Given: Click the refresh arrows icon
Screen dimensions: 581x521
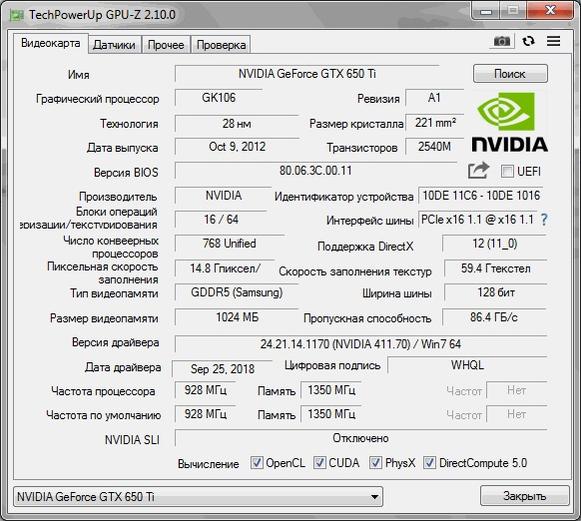Looking at the screenshot, I should [x=528, y=41].
